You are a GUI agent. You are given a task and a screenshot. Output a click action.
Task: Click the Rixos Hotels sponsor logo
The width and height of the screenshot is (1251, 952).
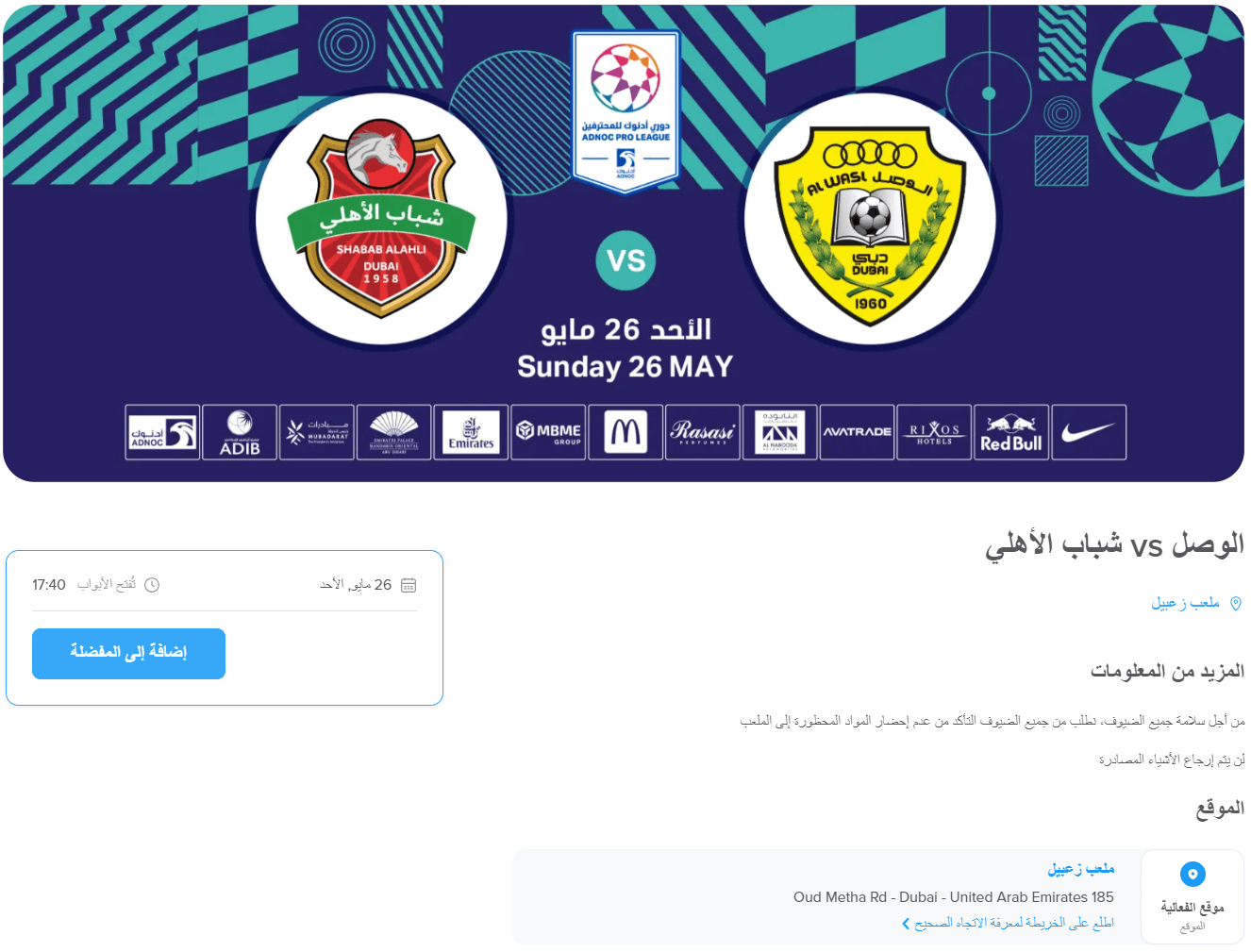pyautogui.click(x=934, y=432)
